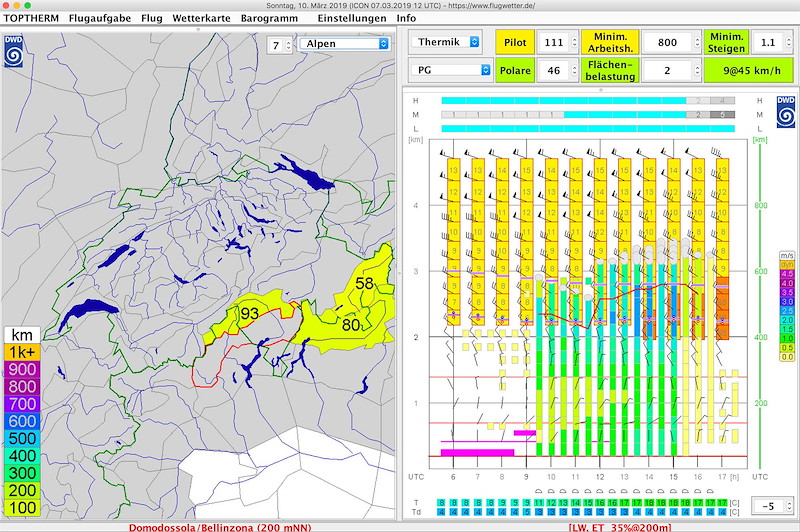Click the 15 UTC hour on time axis
Image resolution: width=800 pixels, height=532 pixels.
[673, 477]
